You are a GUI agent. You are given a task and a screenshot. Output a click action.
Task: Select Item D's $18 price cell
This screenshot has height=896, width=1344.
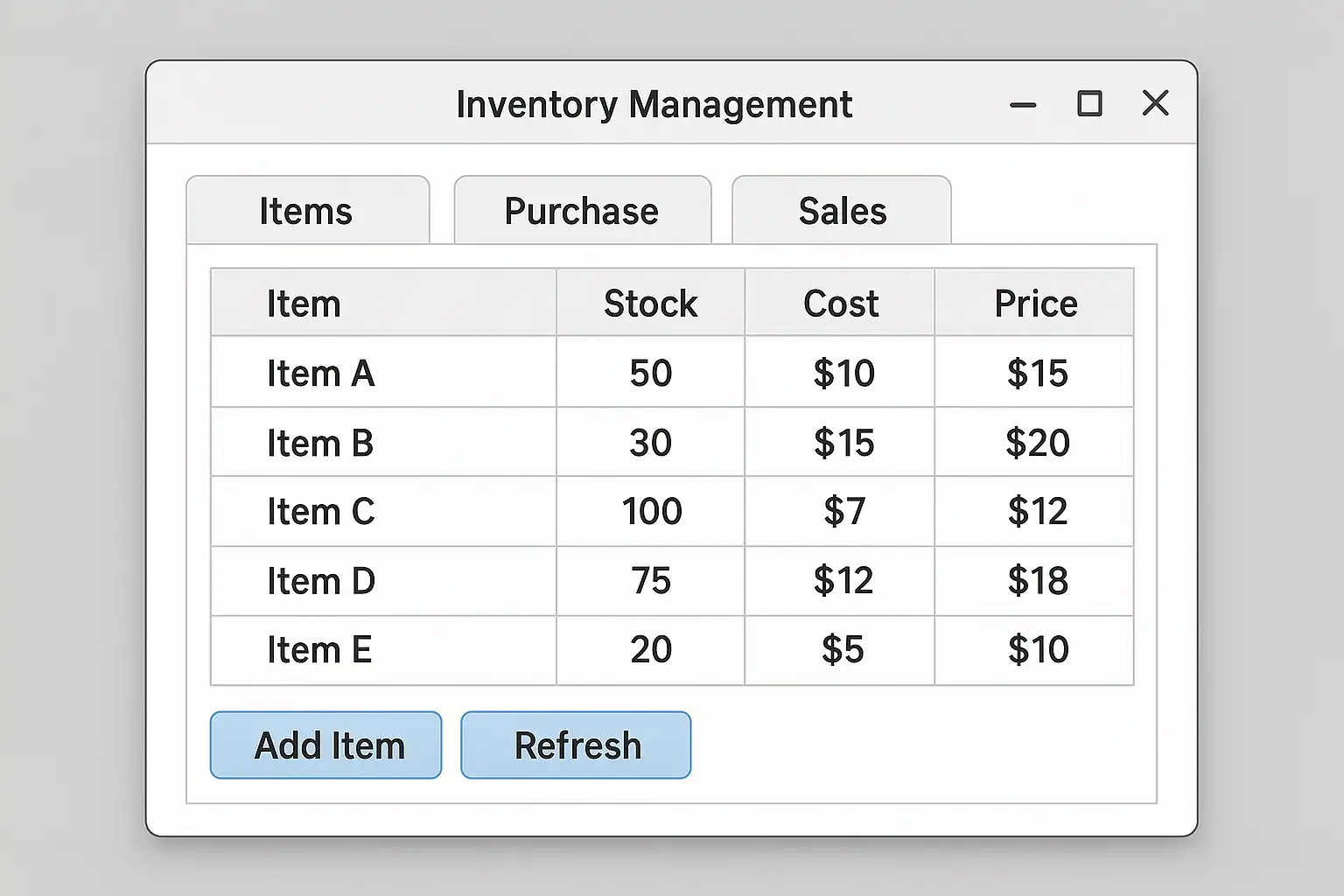[x=1037, y=581]
